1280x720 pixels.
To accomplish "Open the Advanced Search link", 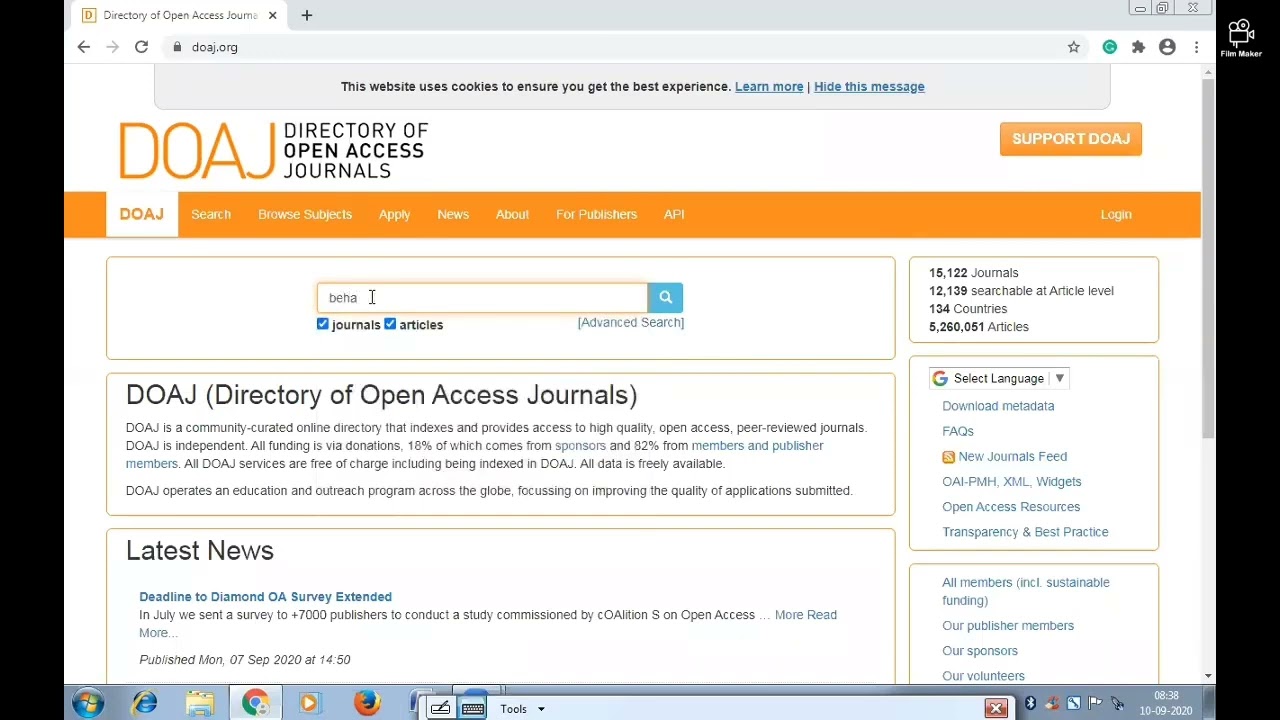I will pyautogui.click(x=631, y=322).
